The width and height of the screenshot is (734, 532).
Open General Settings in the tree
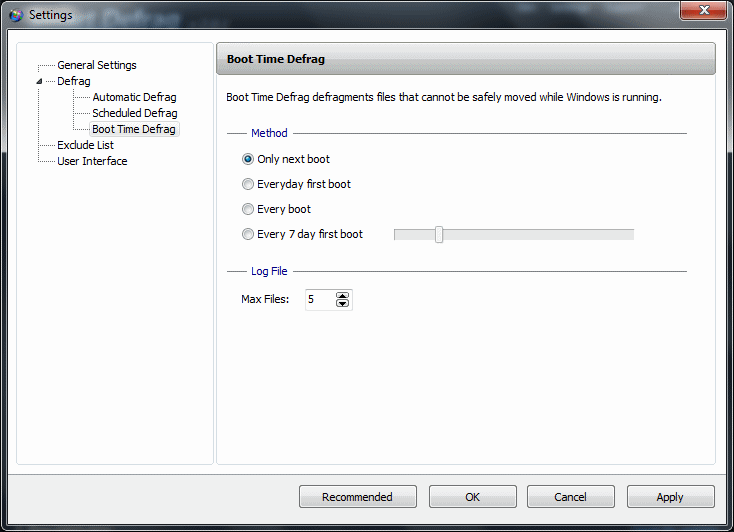point(97,65)
